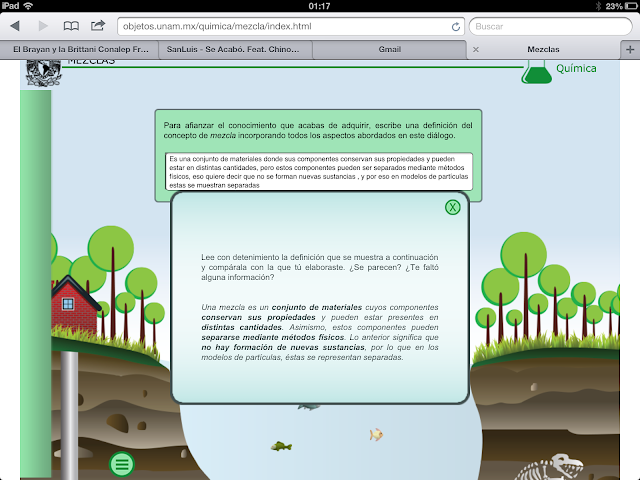Tap the battery 23% indicator
Image resolution: width=640 pixels, height=480 pixels.
[x=621, y=6]
